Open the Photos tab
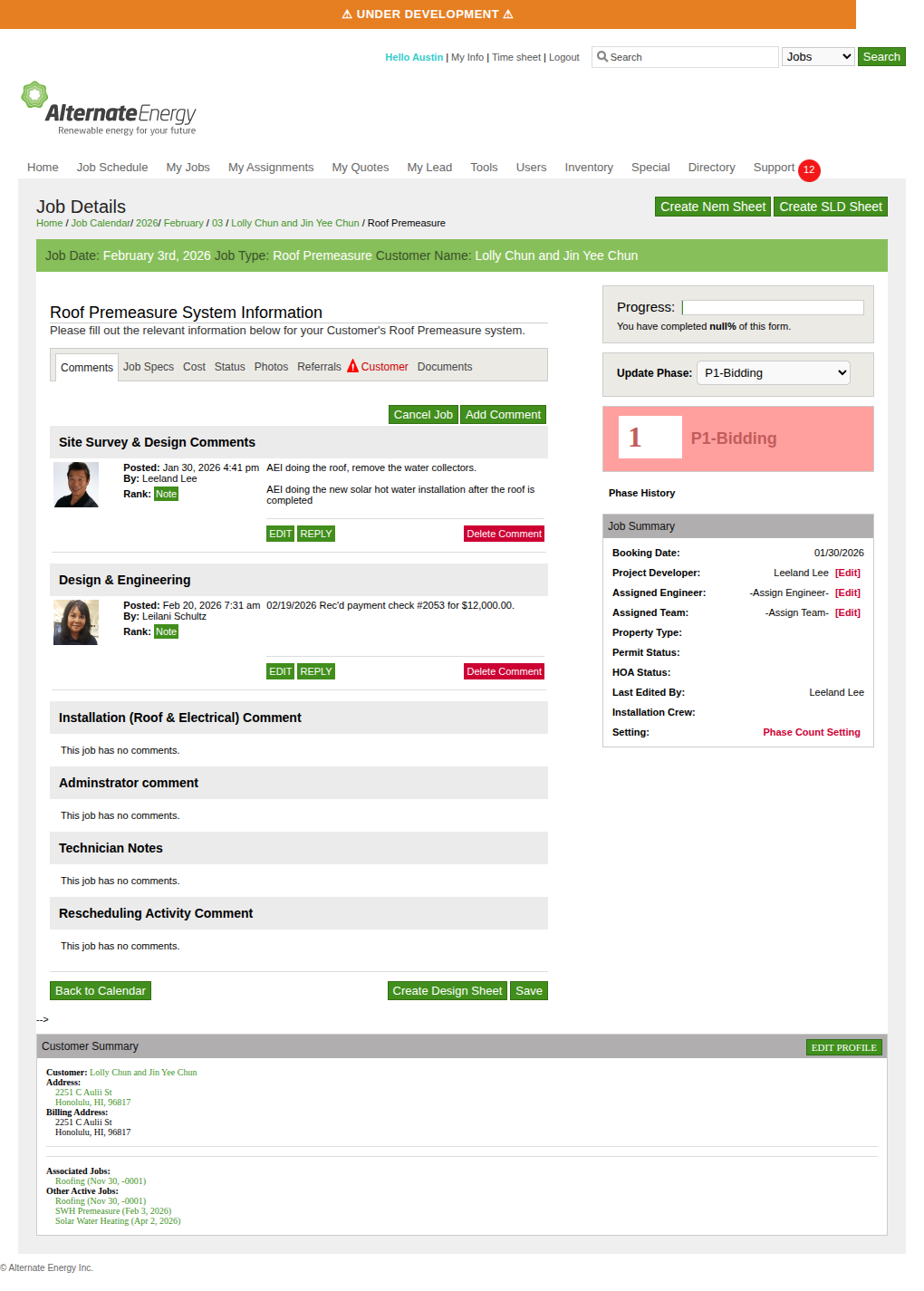 (x=271, y=367)
